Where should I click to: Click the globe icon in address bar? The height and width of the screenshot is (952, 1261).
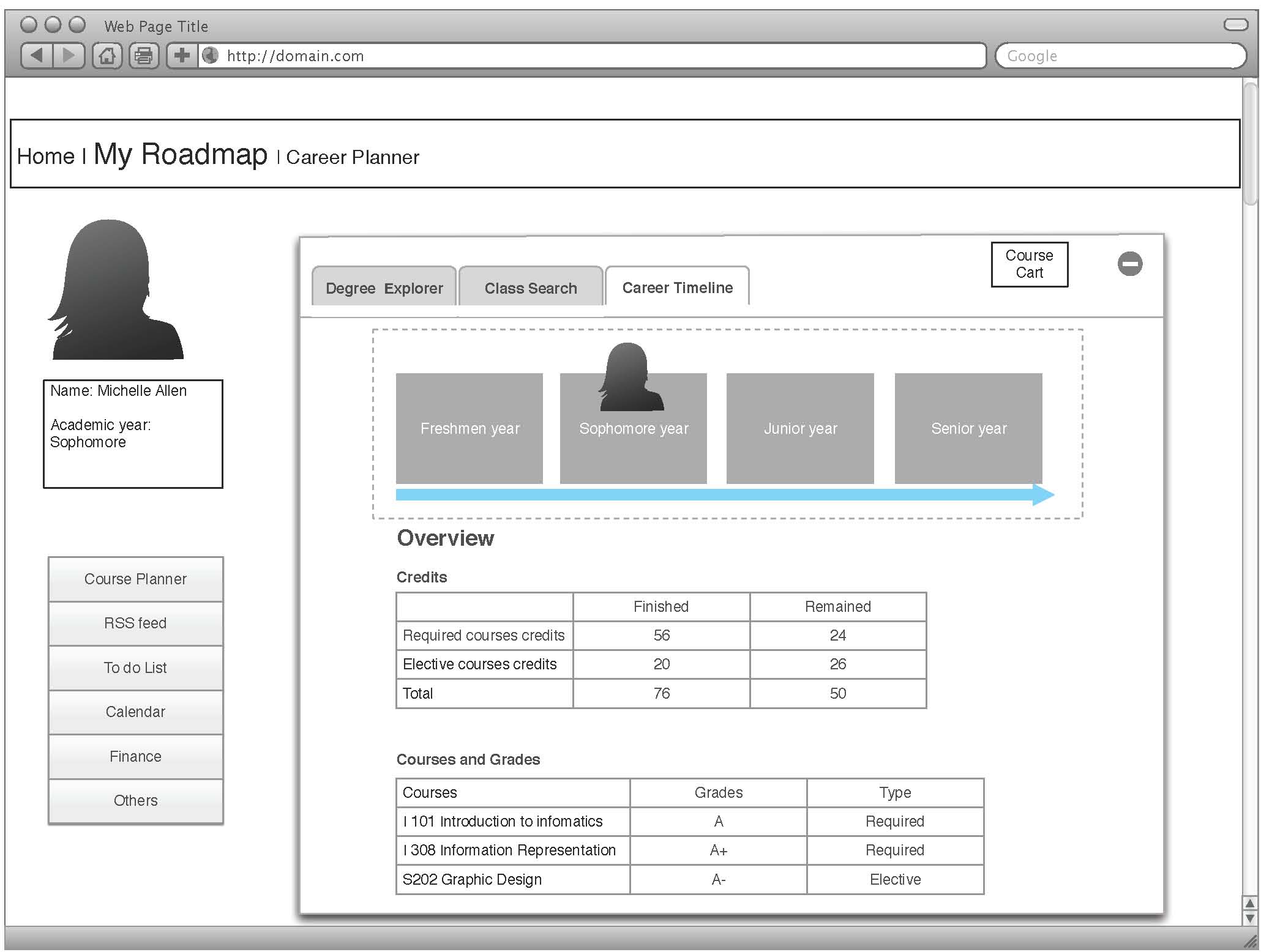point(211,56)
